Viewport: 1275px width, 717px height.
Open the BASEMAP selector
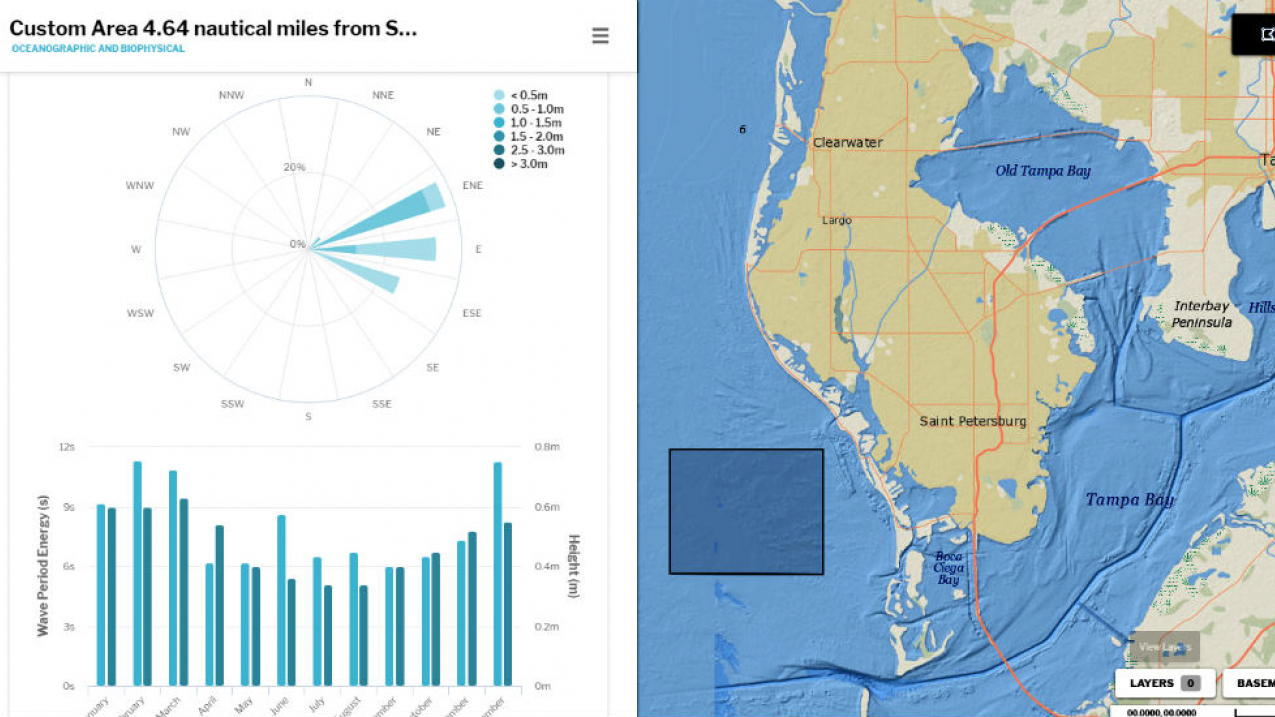[x=1253, y=682]
